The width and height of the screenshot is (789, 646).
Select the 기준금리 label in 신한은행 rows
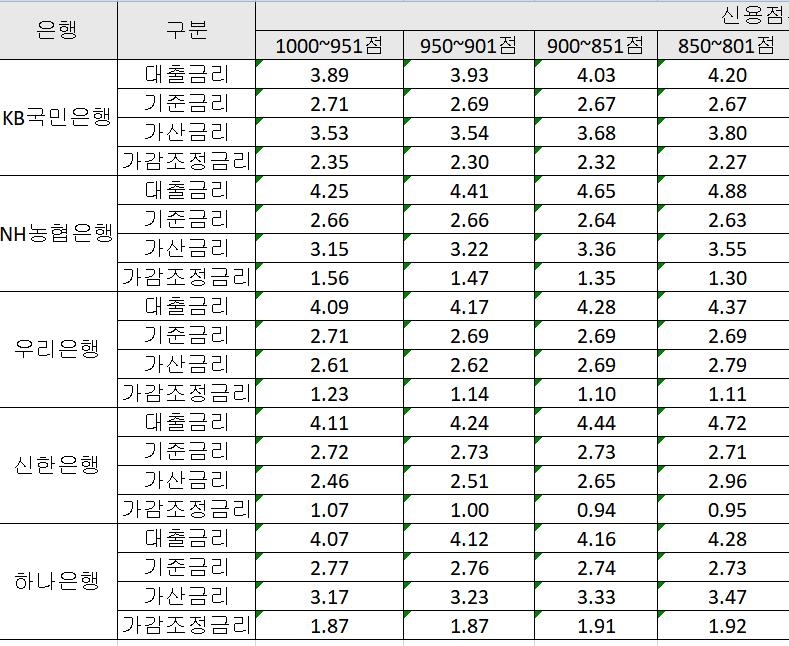point(186,451)
